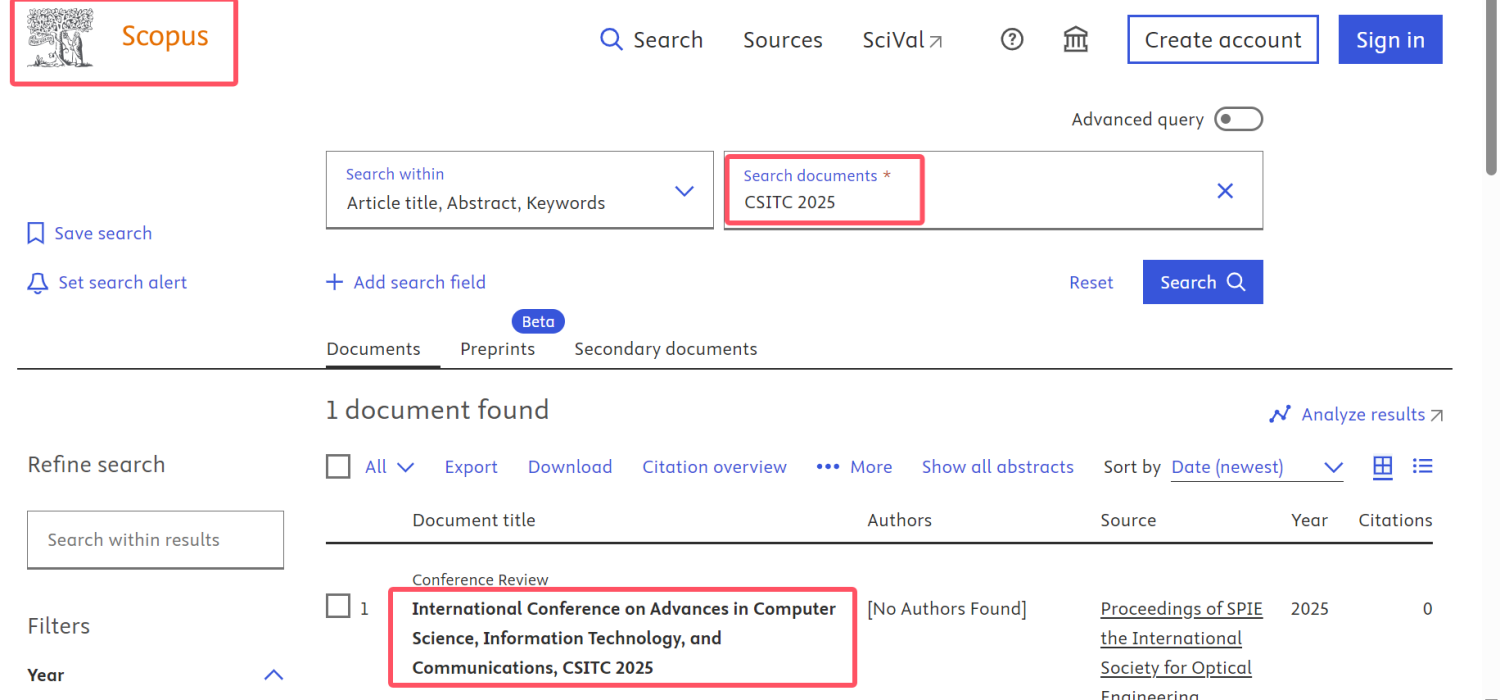Click the [No Authors Found] text
1500x700 pixels.
(x=946, y=609)
